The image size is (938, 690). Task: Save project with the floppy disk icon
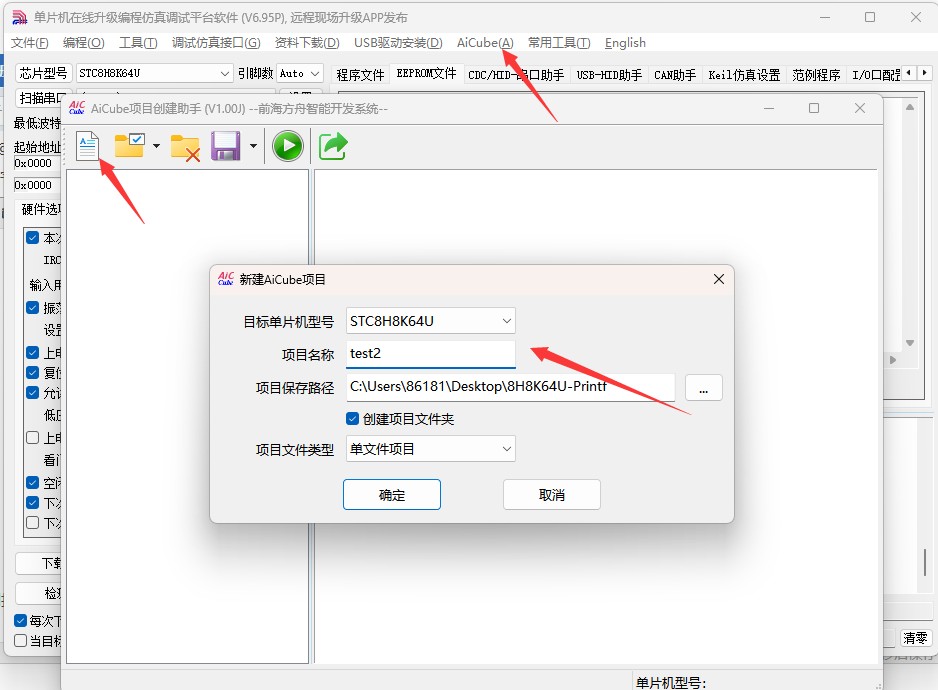tap(226, 146)
